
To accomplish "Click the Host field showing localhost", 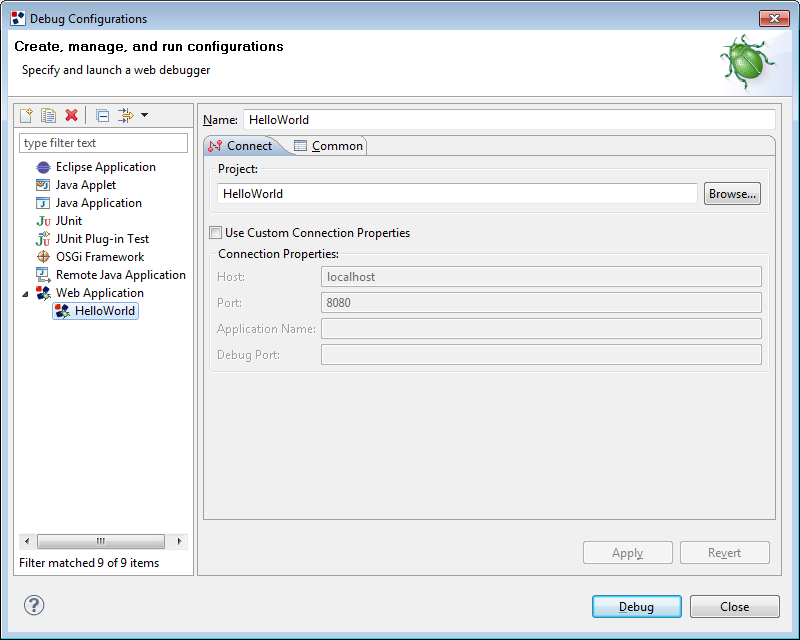I will (541, 277).
